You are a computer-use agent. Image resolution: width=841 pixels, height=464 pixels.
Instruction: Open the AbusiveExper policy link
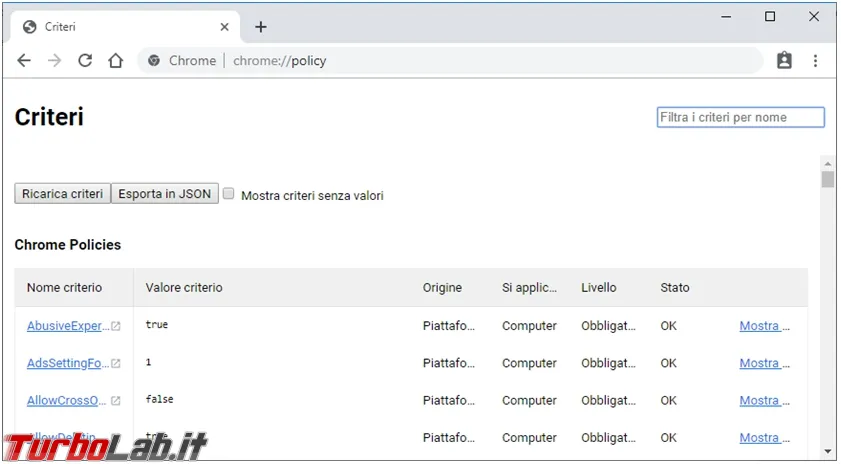68,326
